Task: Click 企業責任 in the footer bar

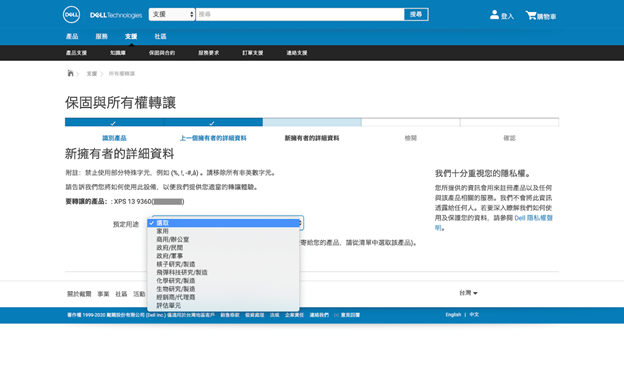Action: pos(294,315)
